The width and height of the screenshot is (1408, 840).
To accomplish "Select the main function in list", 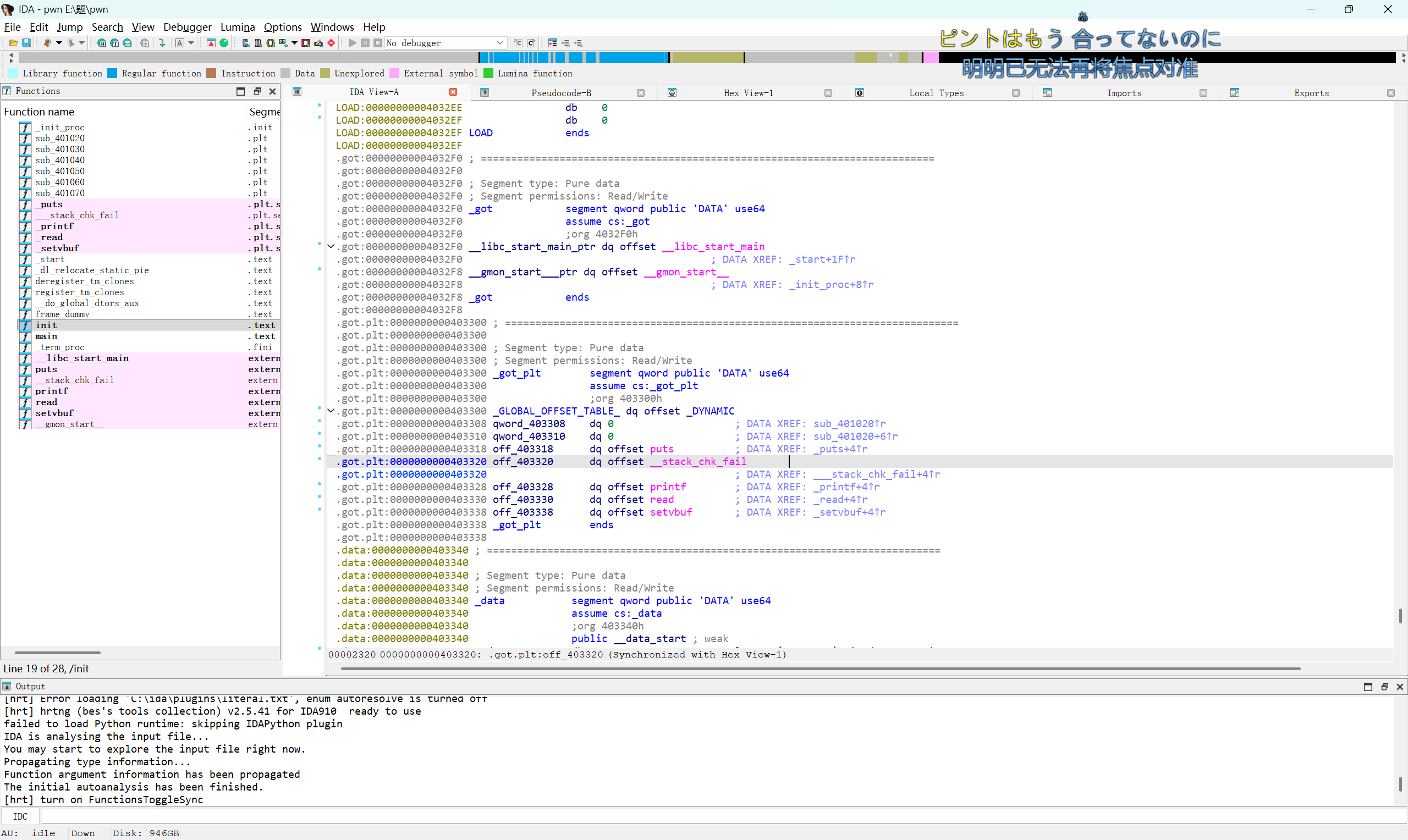I will 46,336.
